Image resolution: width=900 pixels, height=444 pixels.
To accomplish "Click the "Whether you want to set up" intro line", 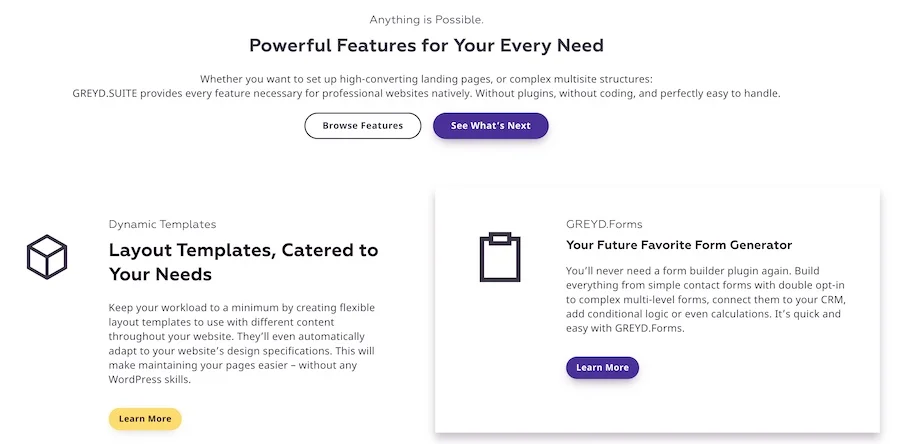I will click(x=426, y=78).
